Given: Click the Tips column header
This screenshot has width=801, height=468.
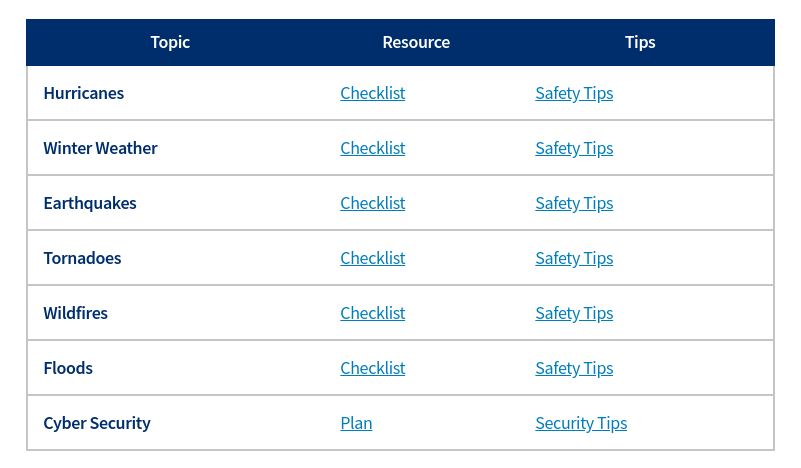Looking at the screenshot, I should coord(640,42).
